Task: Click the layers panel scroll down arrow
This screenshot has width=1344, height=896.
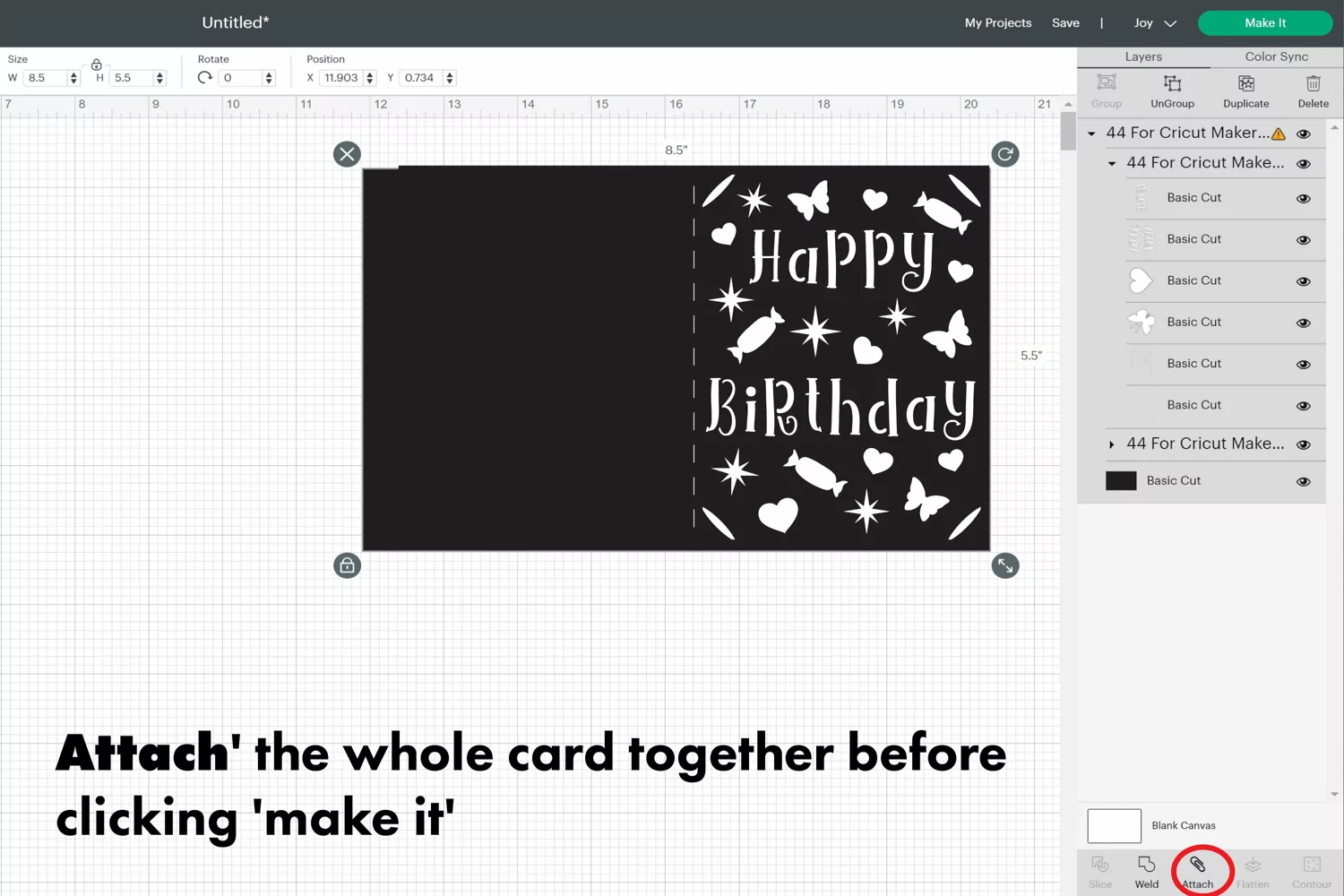Action: pos(1334,794)
